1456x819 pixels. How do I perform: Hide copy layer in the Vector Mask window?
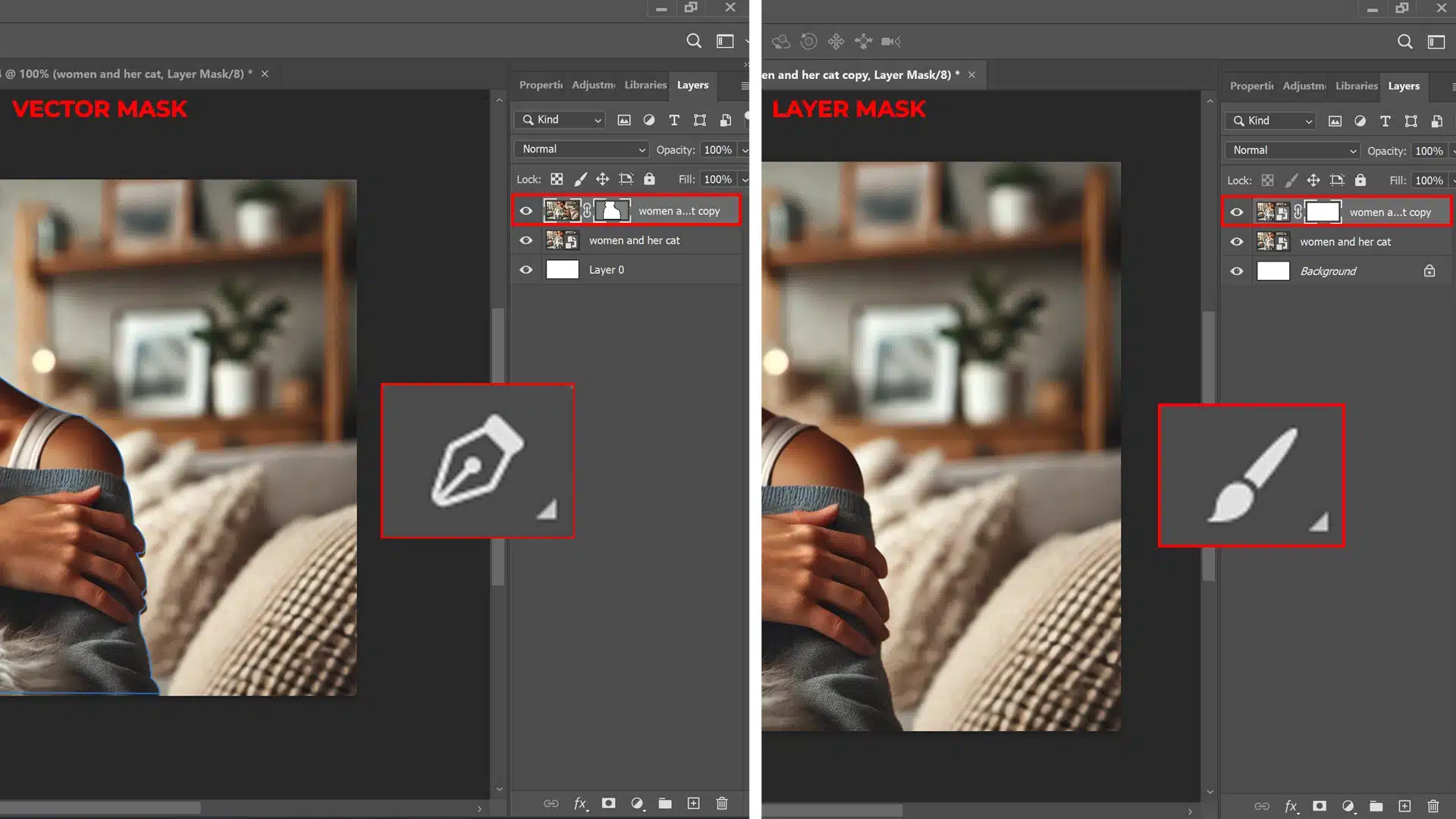(x=526, y=211)
